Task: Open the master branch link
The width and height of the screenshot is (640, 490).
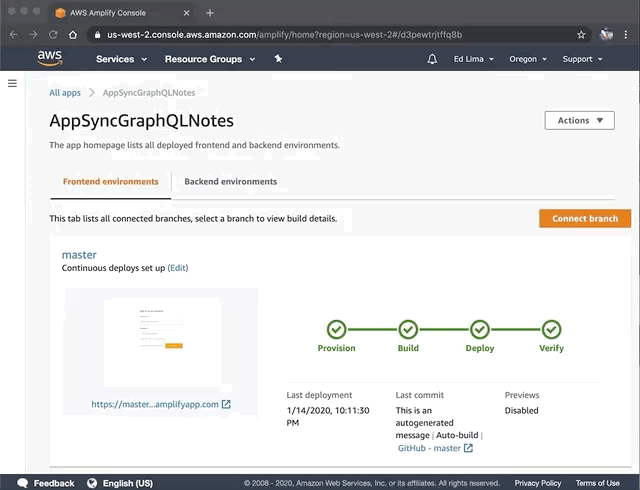Action: 79,255
